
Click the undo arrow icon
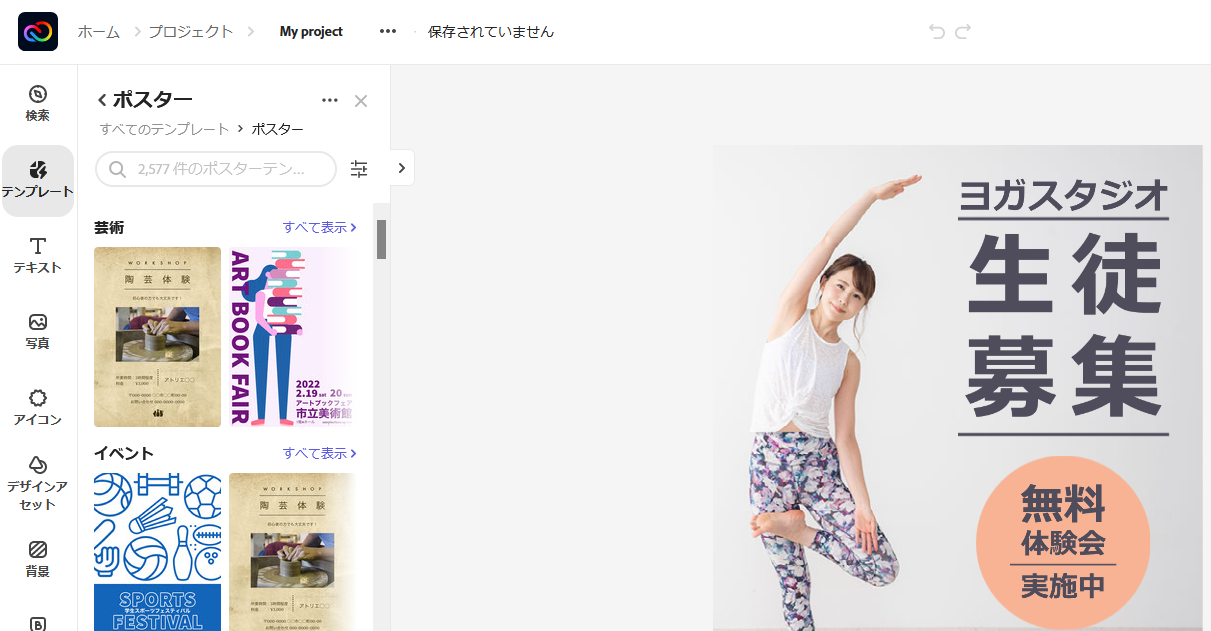936,31
